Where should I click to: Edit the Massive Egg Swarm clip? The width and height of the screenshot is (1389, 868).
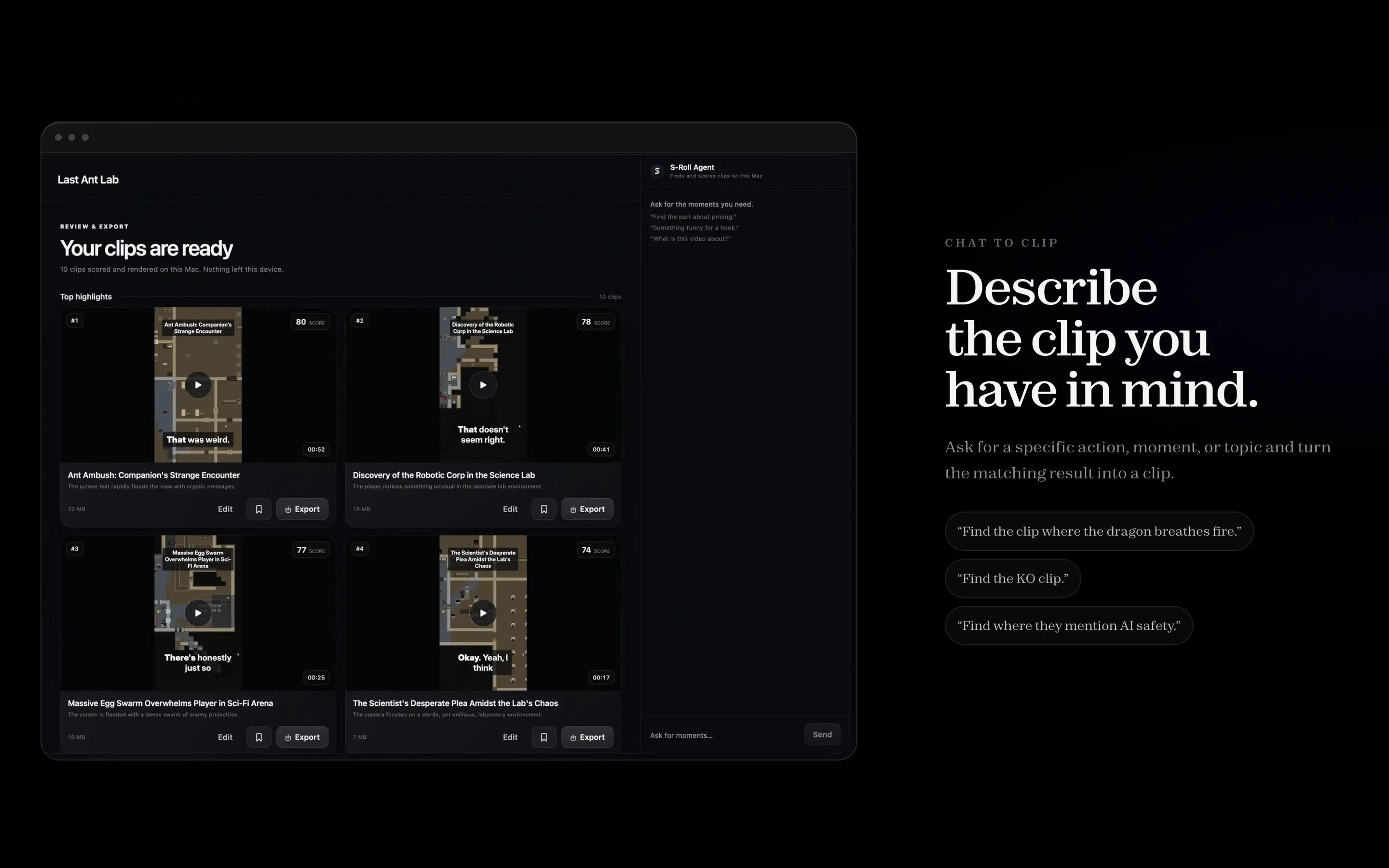coord(225,737)
